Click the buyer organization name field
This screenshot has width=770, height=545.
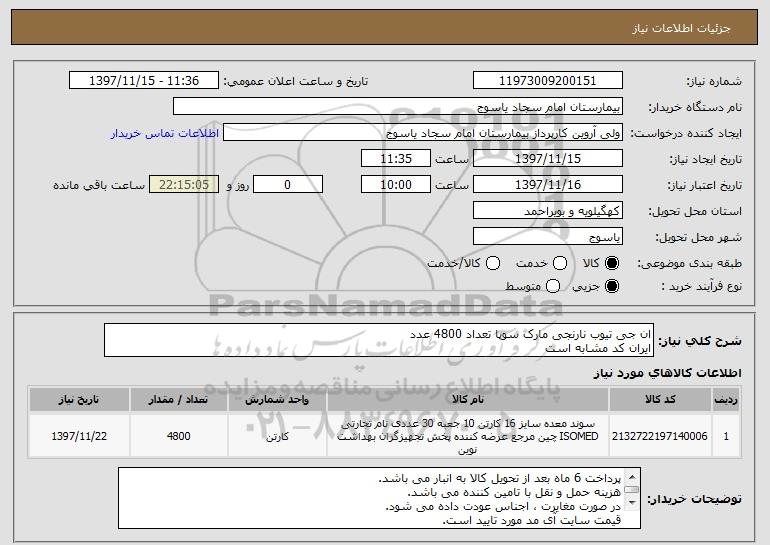pos(398,107)
